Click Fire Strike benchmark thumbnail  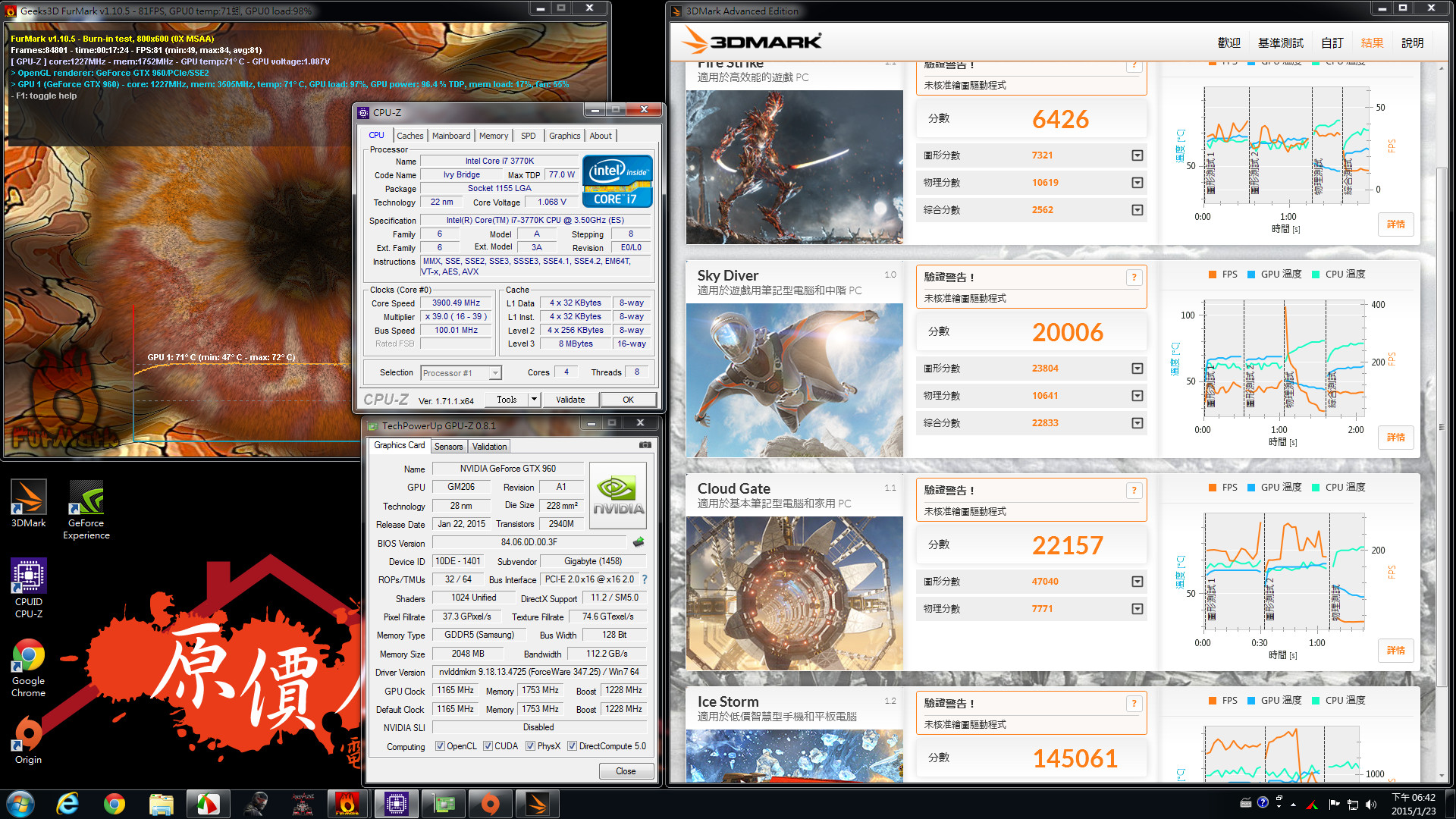(x=794, y=167)
